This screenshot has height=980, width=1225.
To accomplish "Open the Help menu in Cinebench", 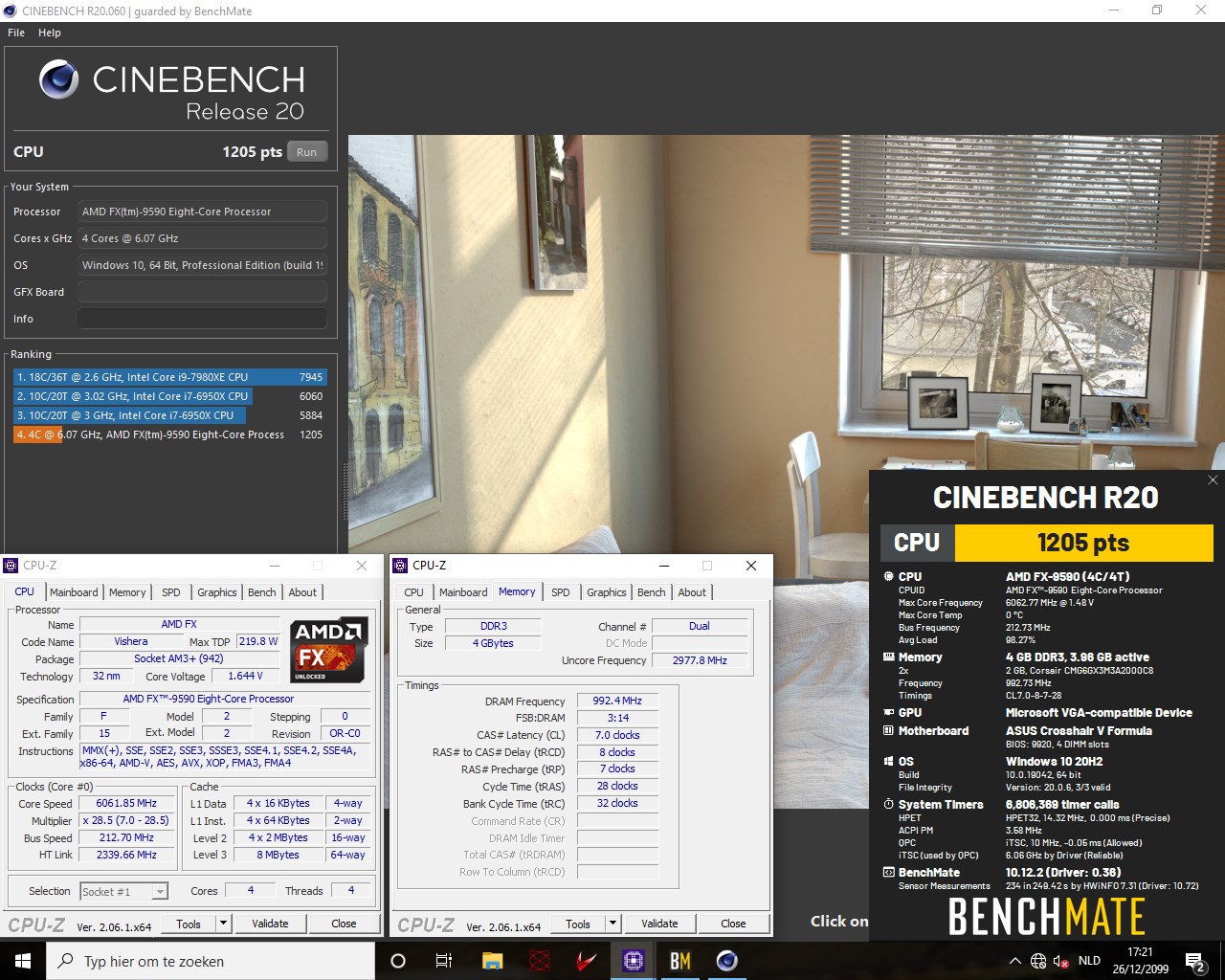I will click(x=50, y=33).
